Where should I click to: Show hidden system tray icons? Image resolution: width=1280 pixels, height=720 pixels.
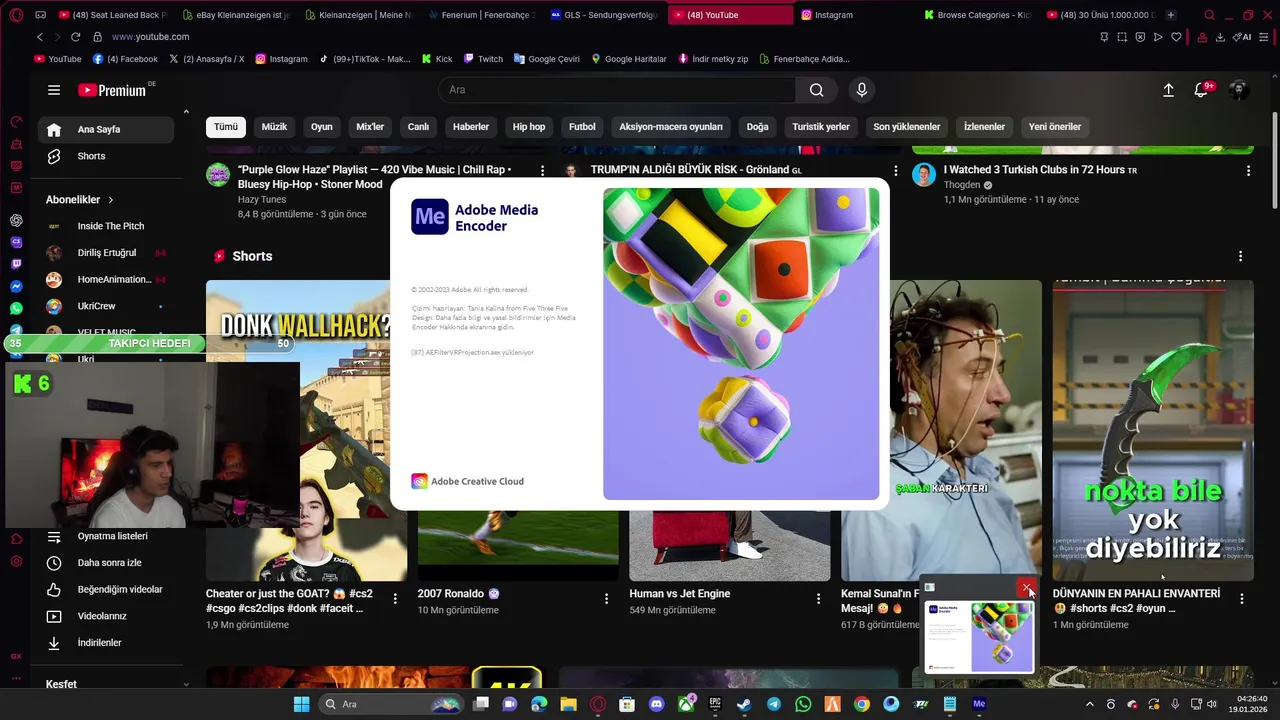pos(1089,704)
